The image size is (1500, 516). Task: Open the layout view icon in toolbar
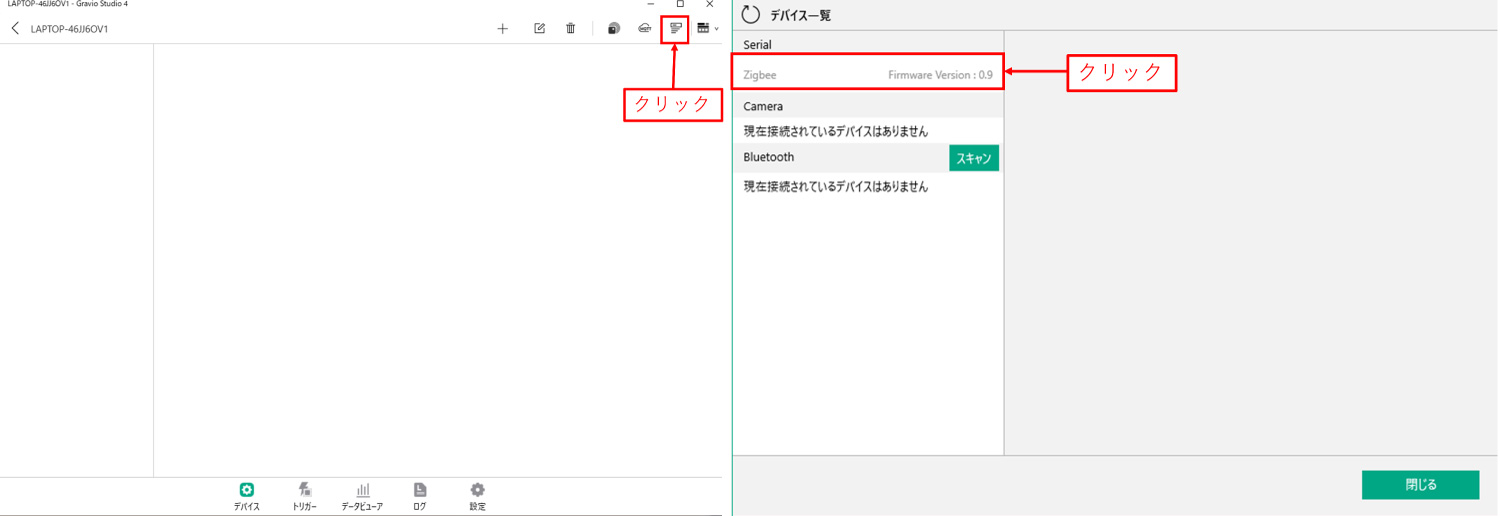click(x=703, y=28)
